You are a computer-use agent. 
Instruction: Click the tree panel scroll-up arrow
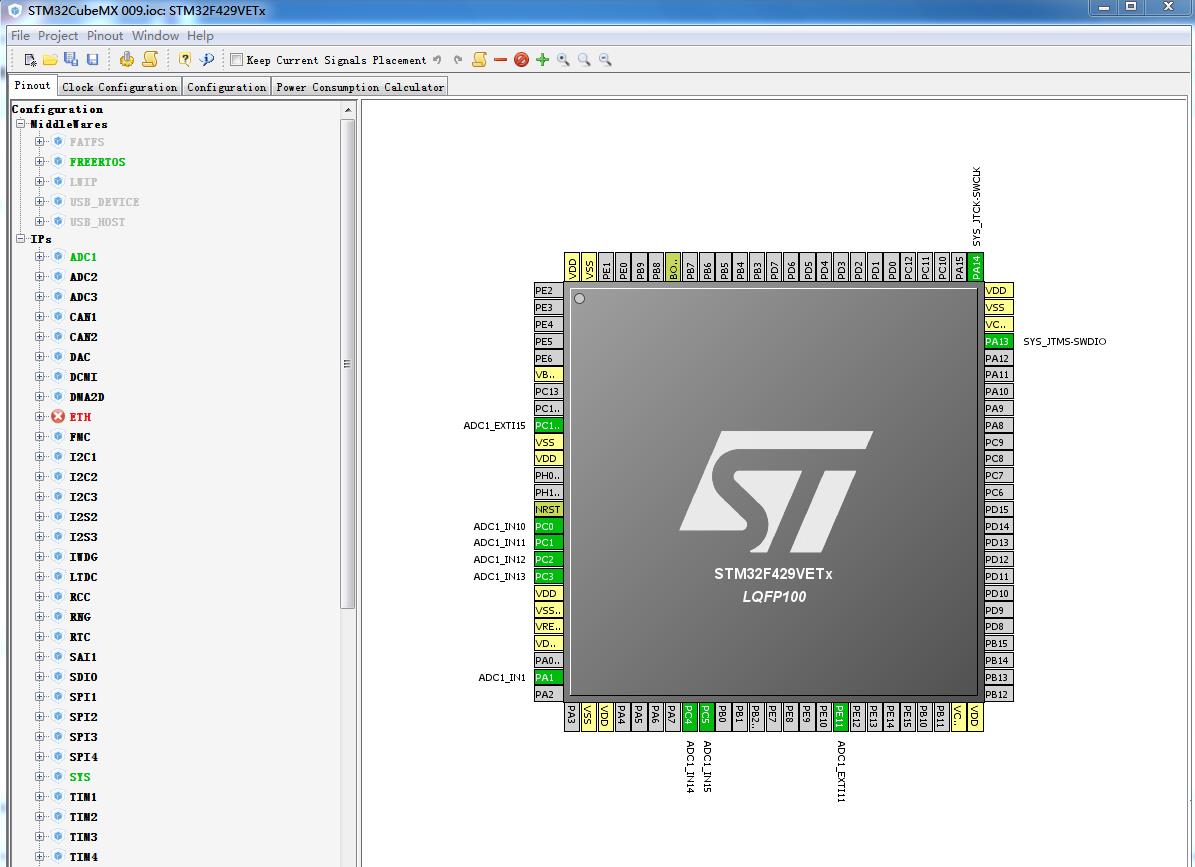pos(348,110)
